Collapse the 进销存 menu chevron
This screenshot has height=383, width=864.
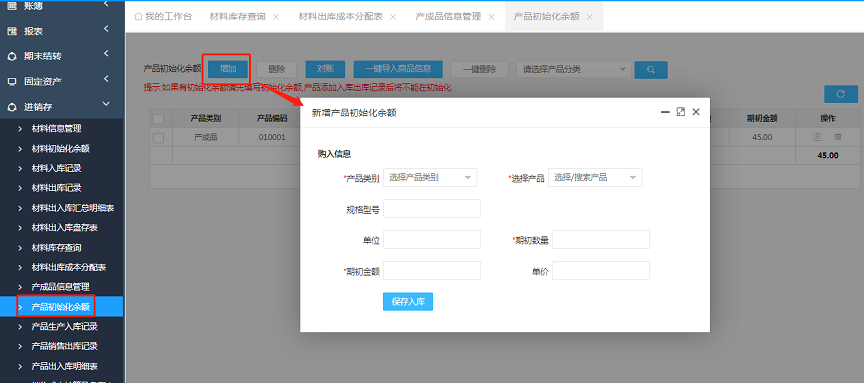pyautogui.click(x=106, y=104)
